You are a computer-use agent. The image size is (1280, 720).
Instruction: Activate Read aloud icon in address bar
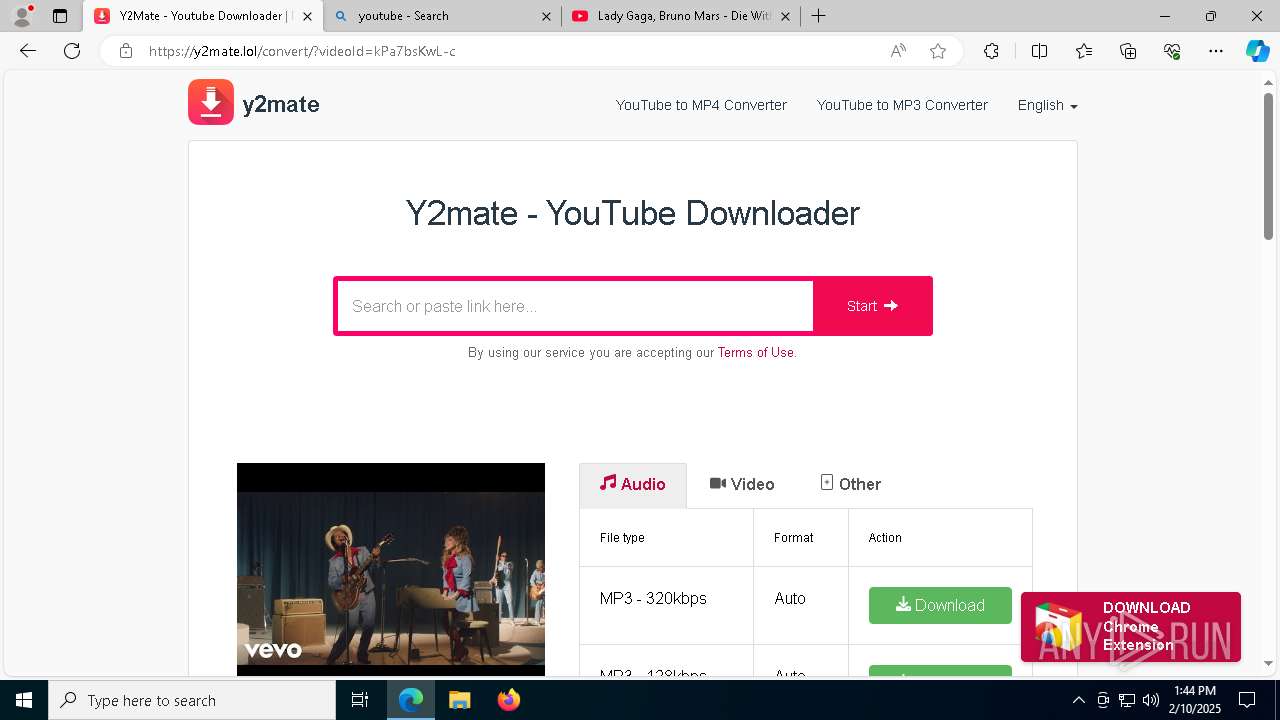[x=898, y=51]
